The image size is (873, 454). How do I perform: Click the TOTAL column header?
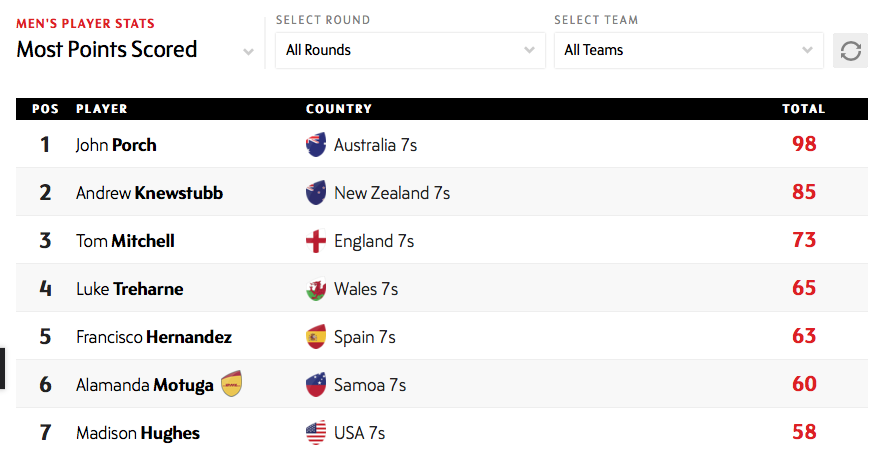(803, 109)
